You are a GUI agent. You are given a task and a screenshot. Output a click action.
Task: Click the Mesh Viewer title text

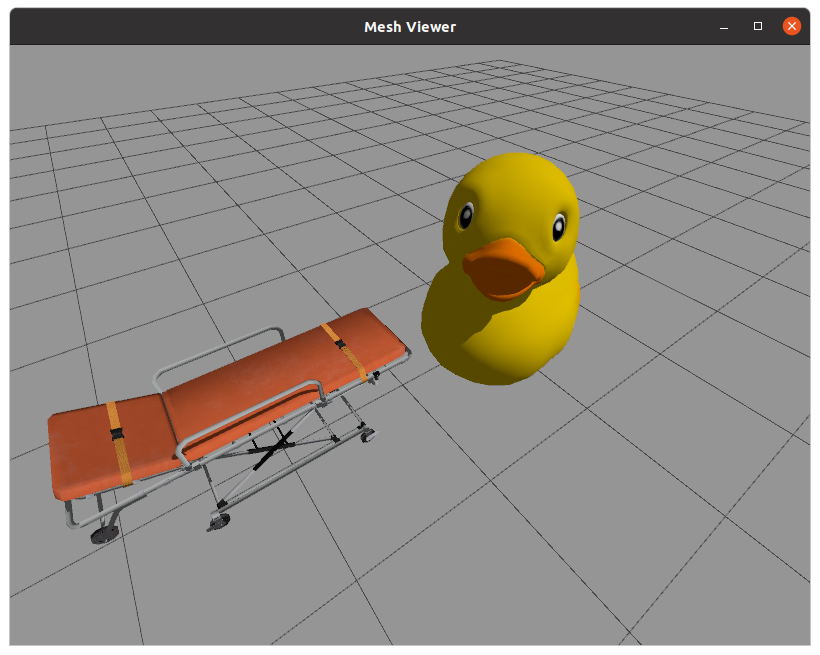click(x=410, y=27)
